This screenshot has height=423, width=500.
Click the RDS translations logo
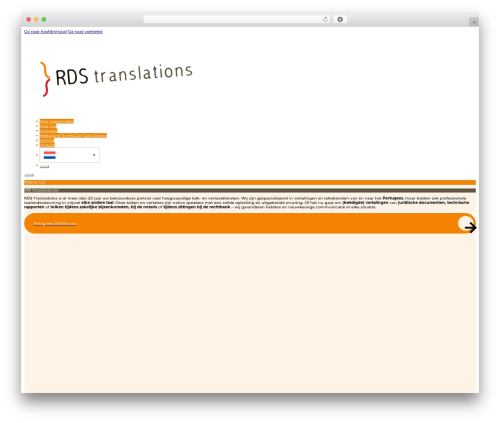click(x=116, y=79)
